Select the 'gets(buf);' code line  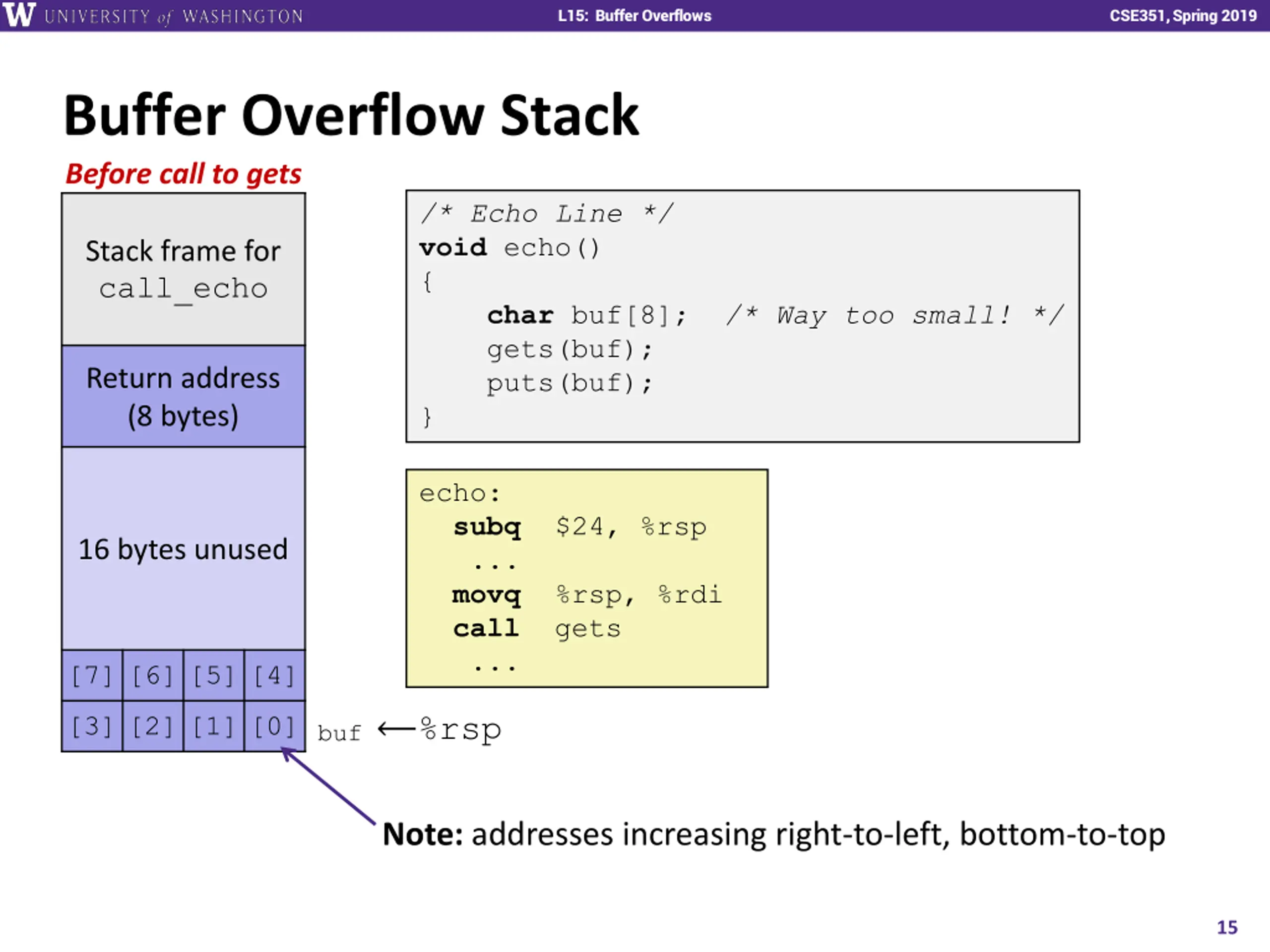point(570,349)
